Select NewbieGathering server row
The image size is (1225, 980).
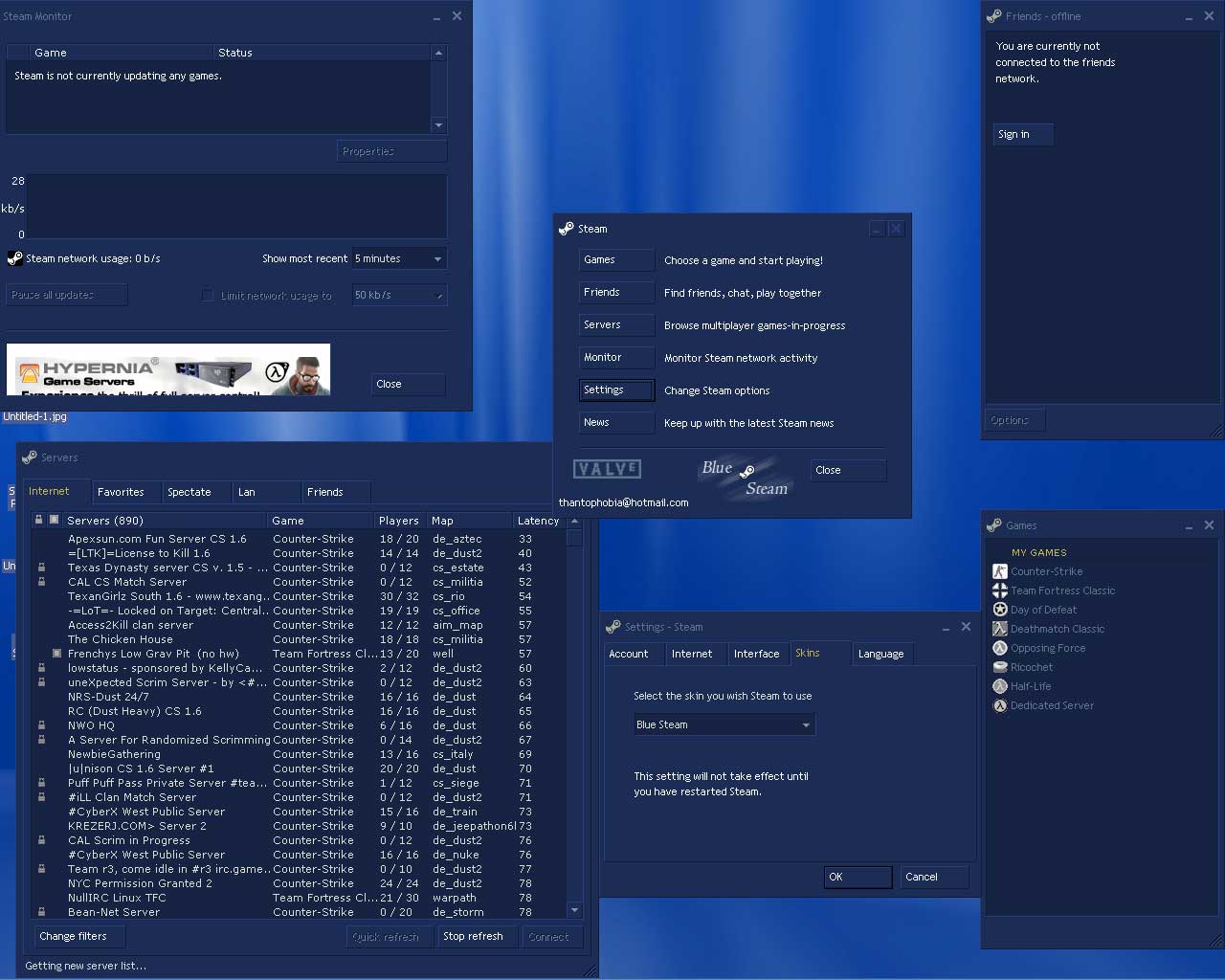(299, 754)
